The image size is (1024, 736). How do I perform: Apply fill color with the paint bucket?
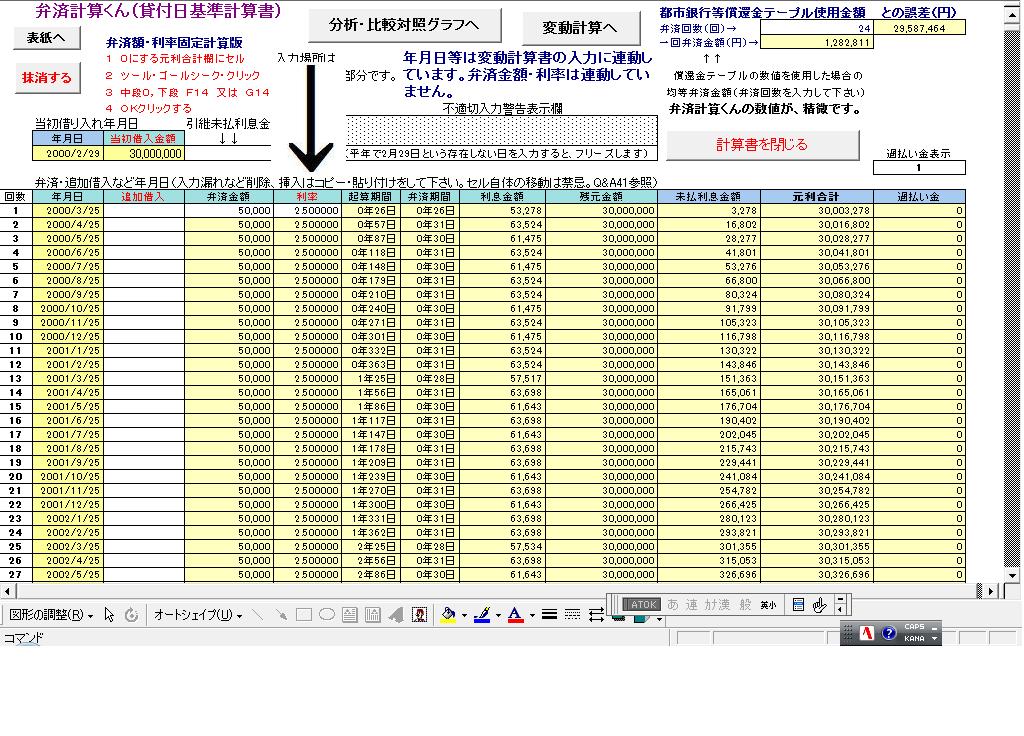click(x=448, y=615)
